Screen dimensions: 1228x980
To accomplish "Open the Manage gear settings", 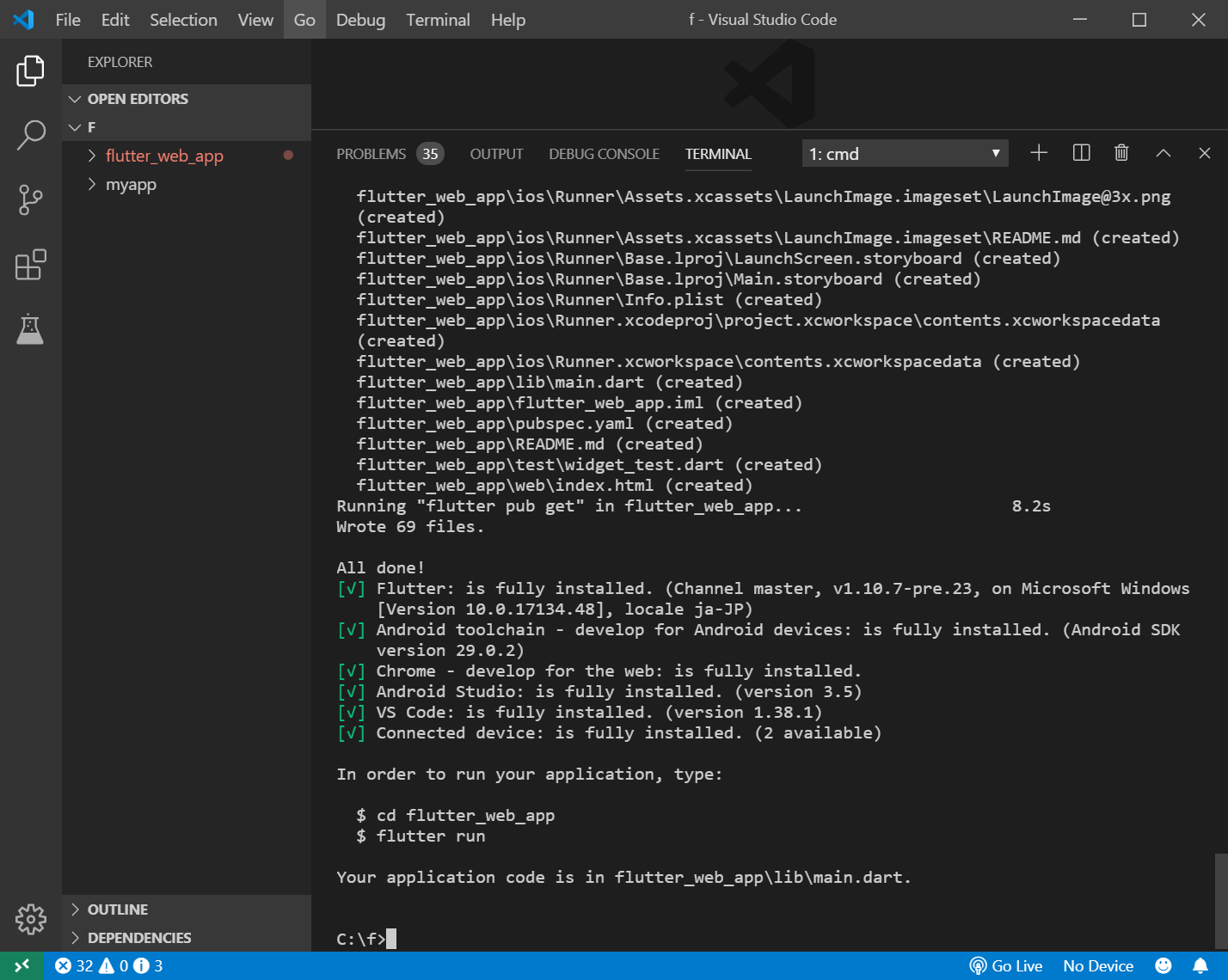I will [30, 919].
